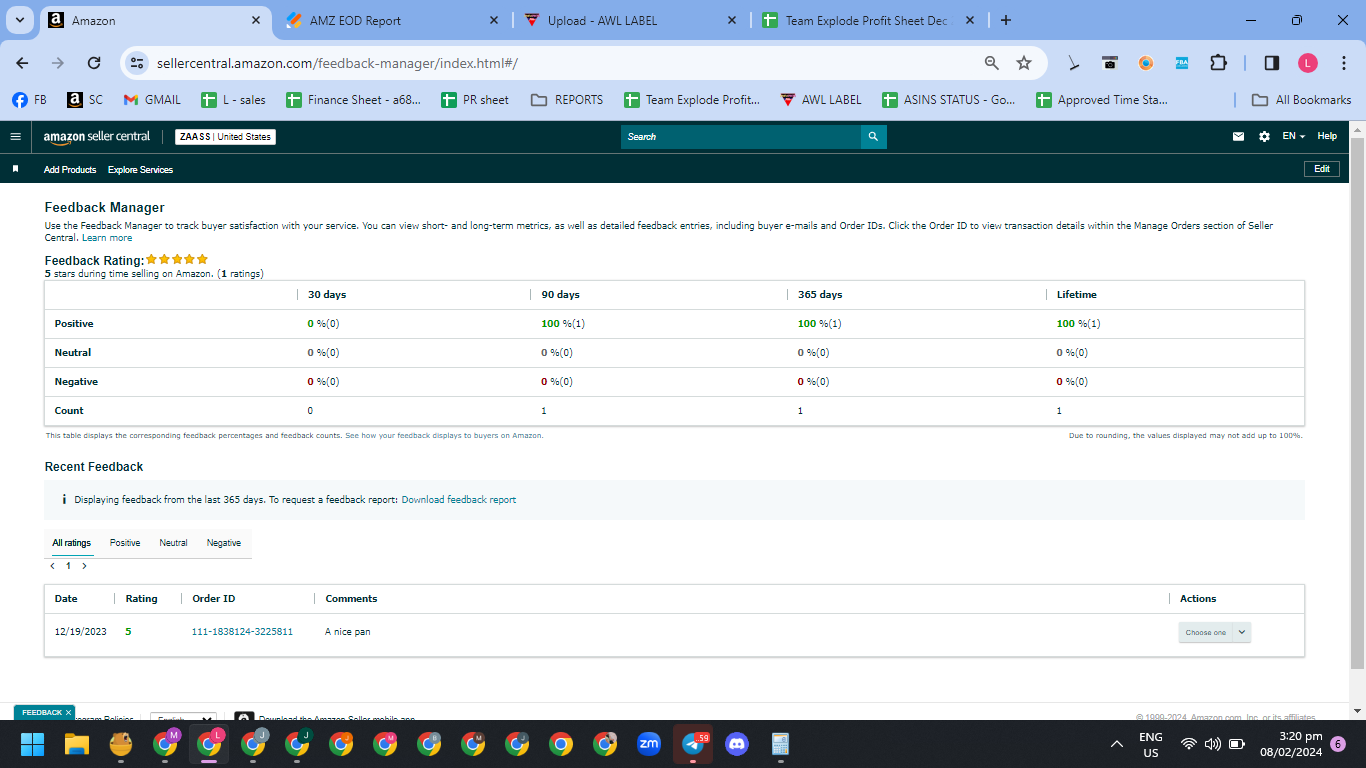Open the GMAIL bookmark
The width and height of the screenshot is (1366, 768).
click(x=152, y=100)
